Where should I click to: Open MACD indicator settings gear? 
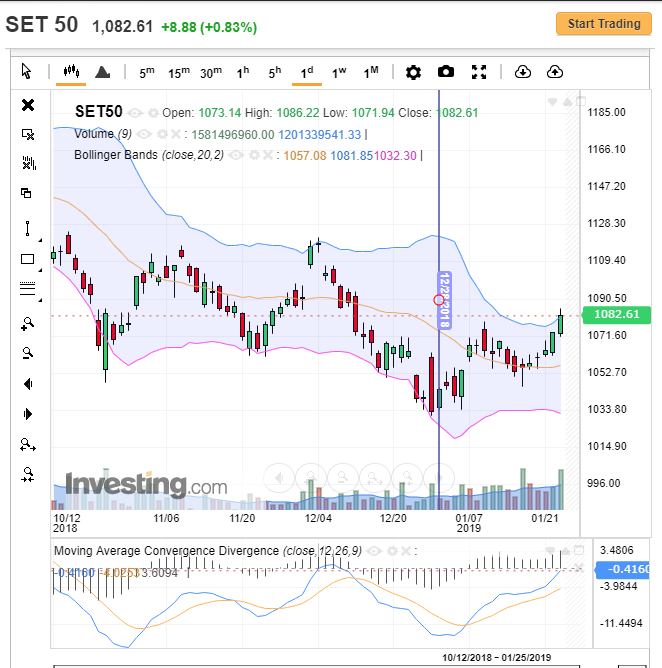(392, 551)
